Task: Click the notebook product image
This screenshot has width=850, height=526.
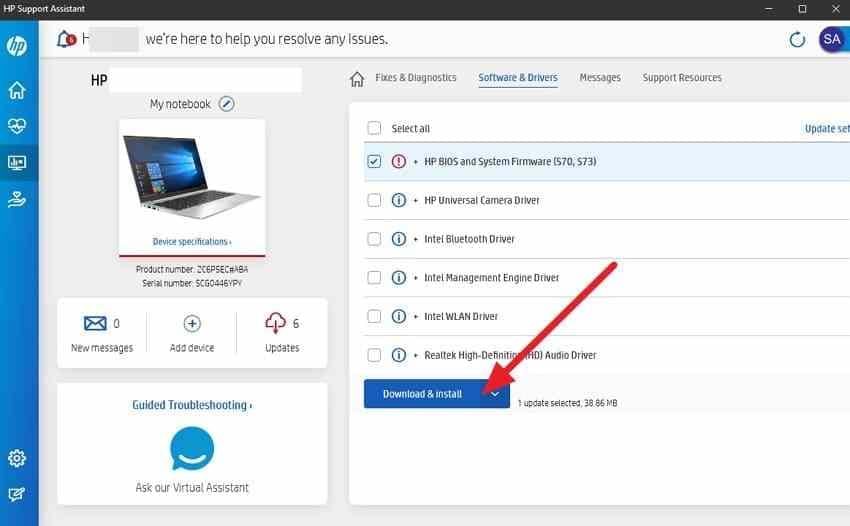Action: (192, 177)
